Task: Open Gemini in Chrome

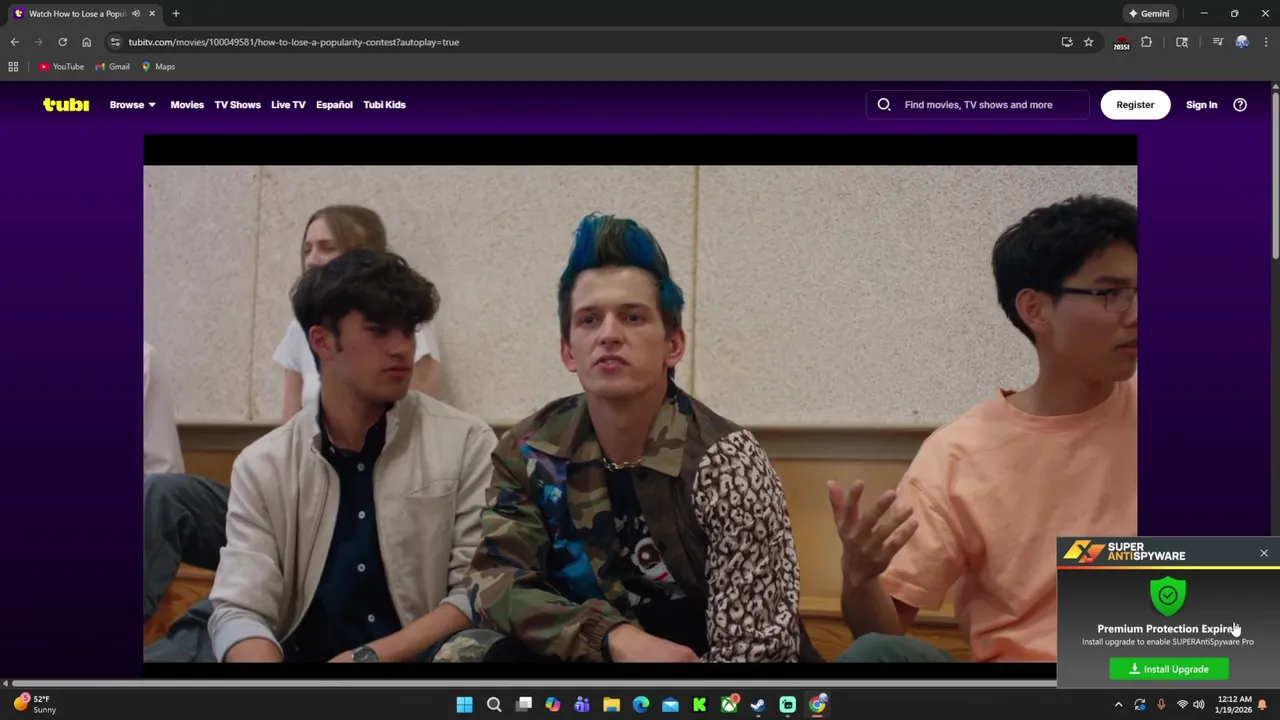Action: click(x=1149, y=14)
